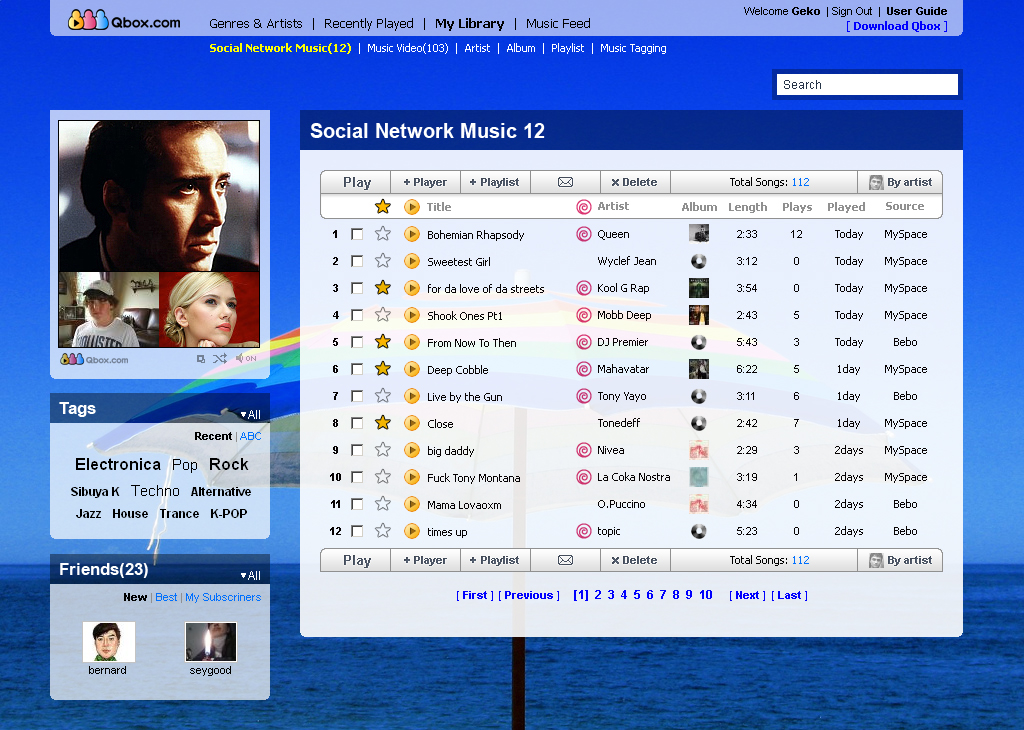Unstar the favorited track Deep Cobble
Screen dimensions: 1024x730
[x=383, y=369]
